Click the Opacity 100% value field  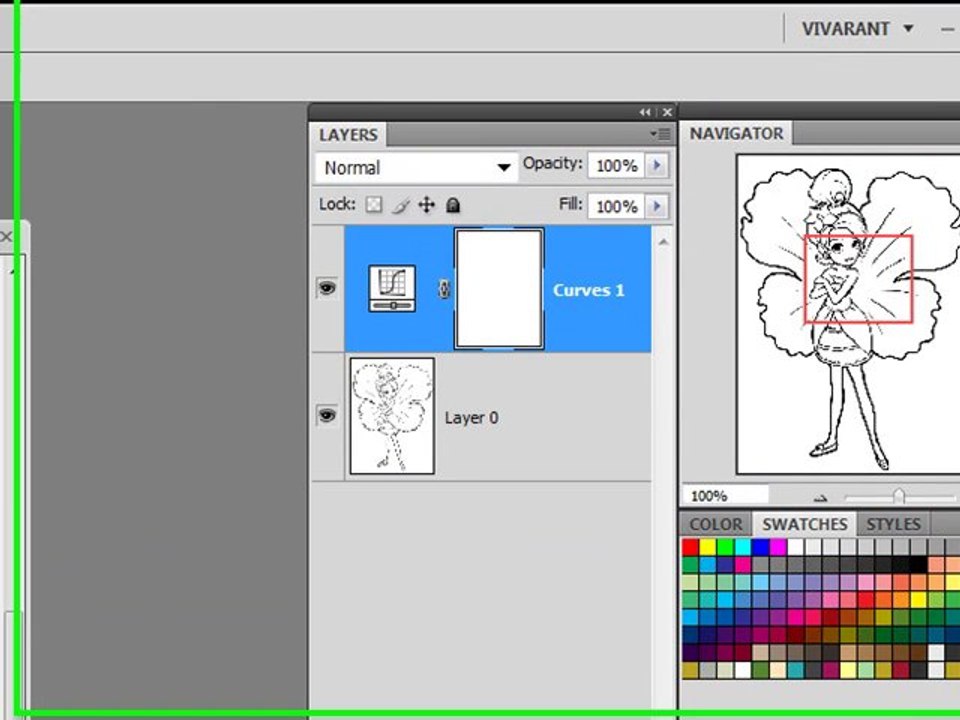click(x=617, y=165)
